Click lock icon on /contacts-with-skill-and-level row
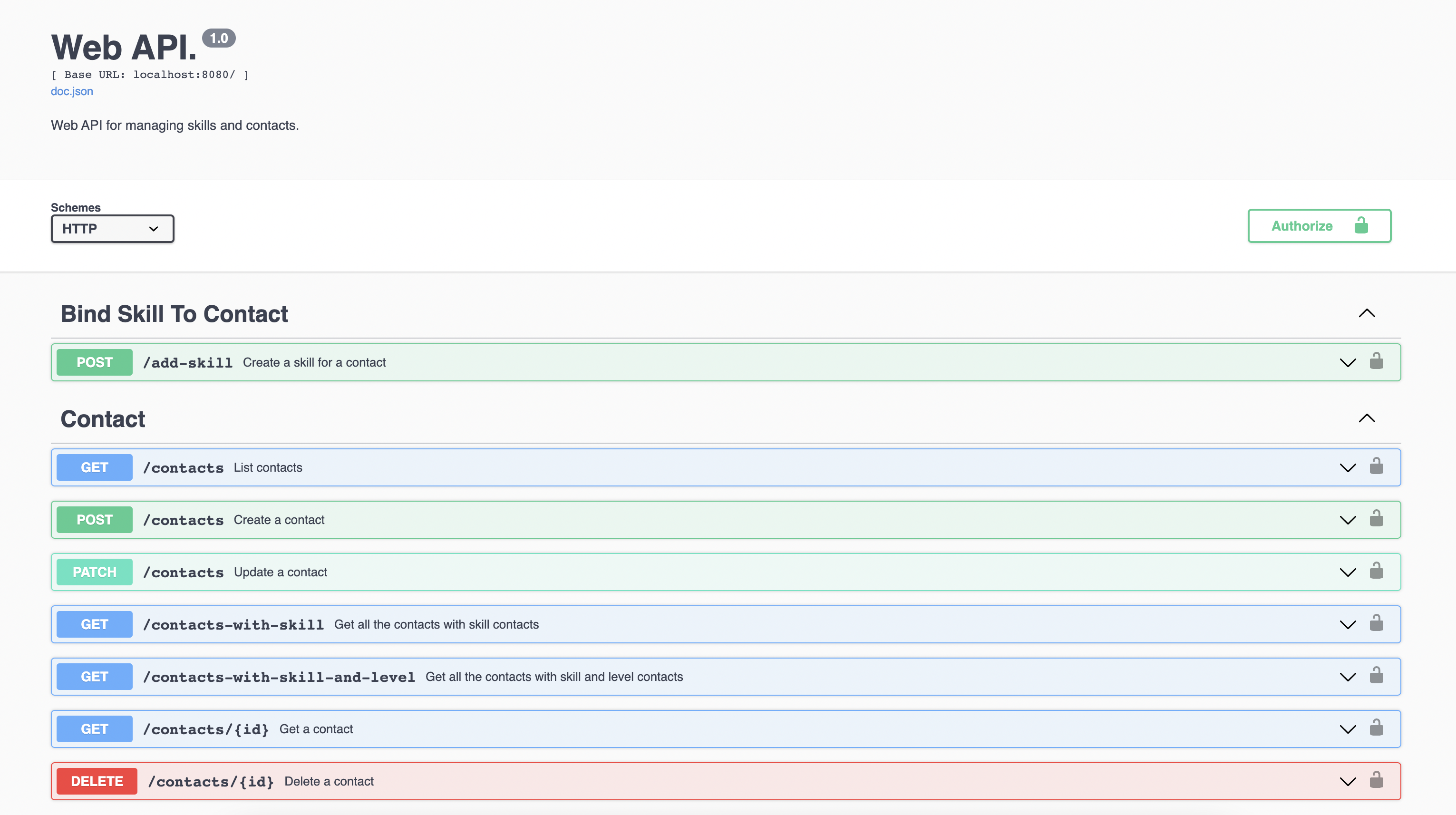 click(x=1376, y=676)
